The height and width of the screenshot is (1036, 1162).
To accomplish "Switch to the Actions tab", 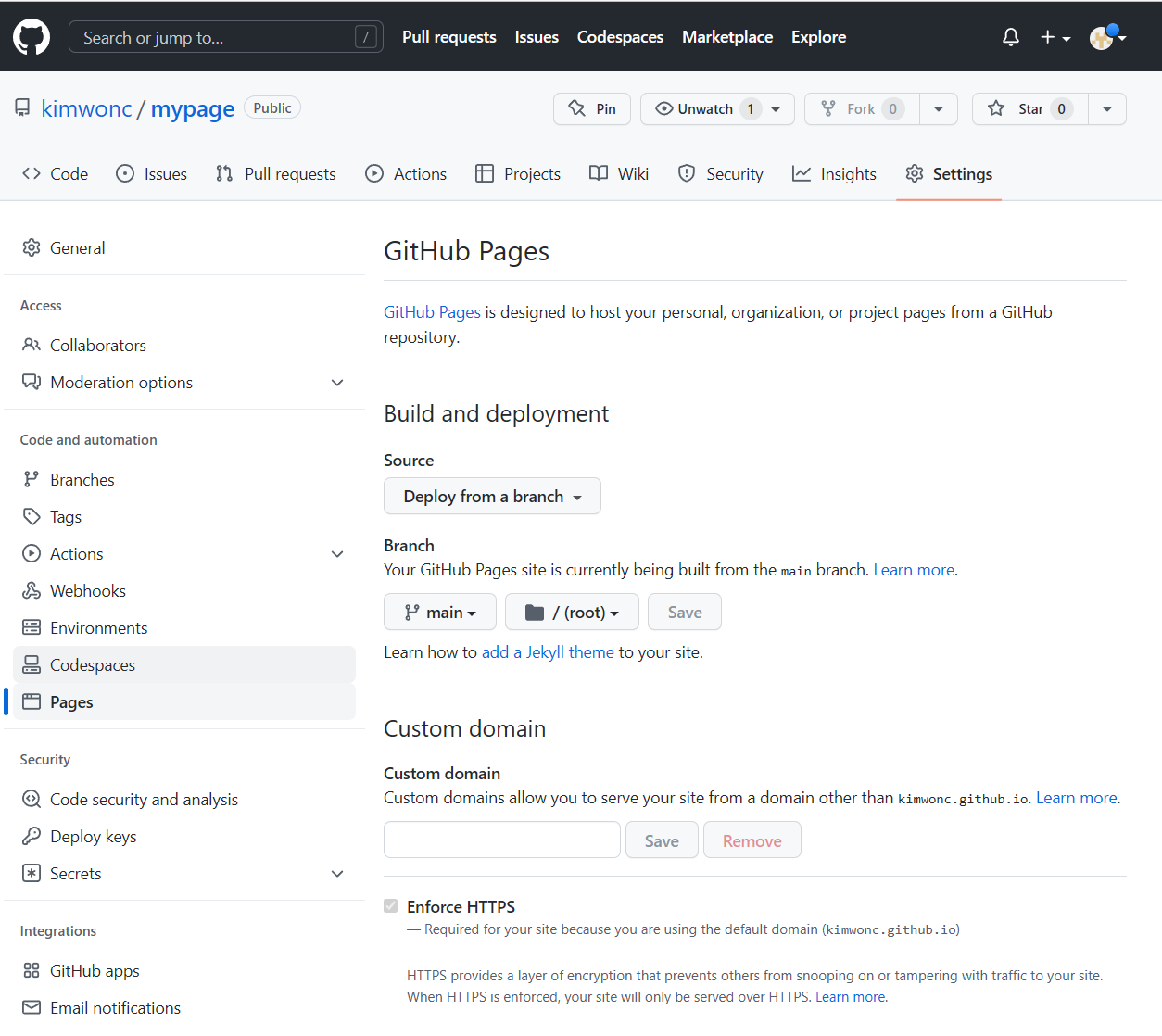I will (x=406, y=173).
